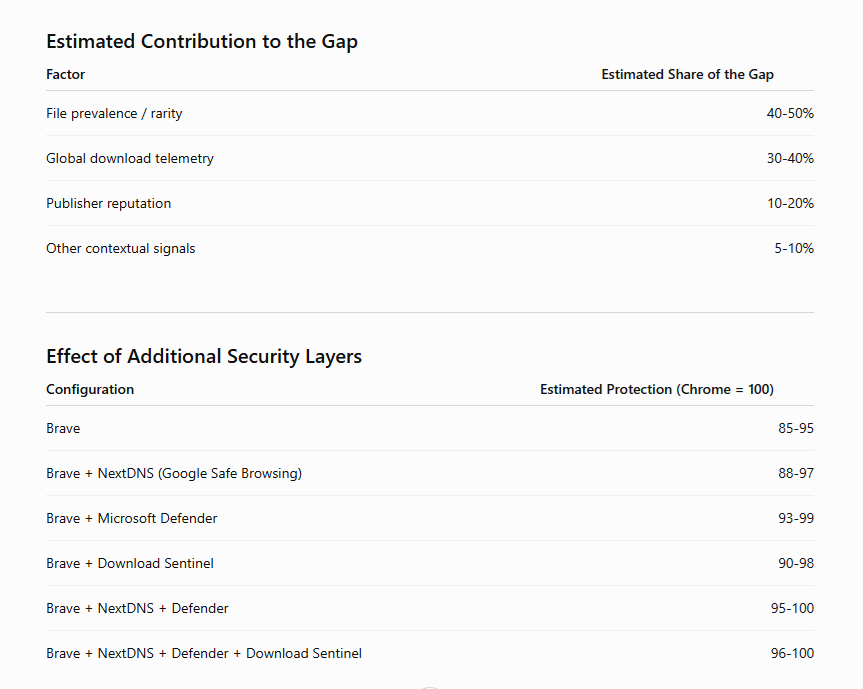Screen dimensions: 863x689
Task: Click the scroll-down circle at page bottom
Action: [430, 687]
